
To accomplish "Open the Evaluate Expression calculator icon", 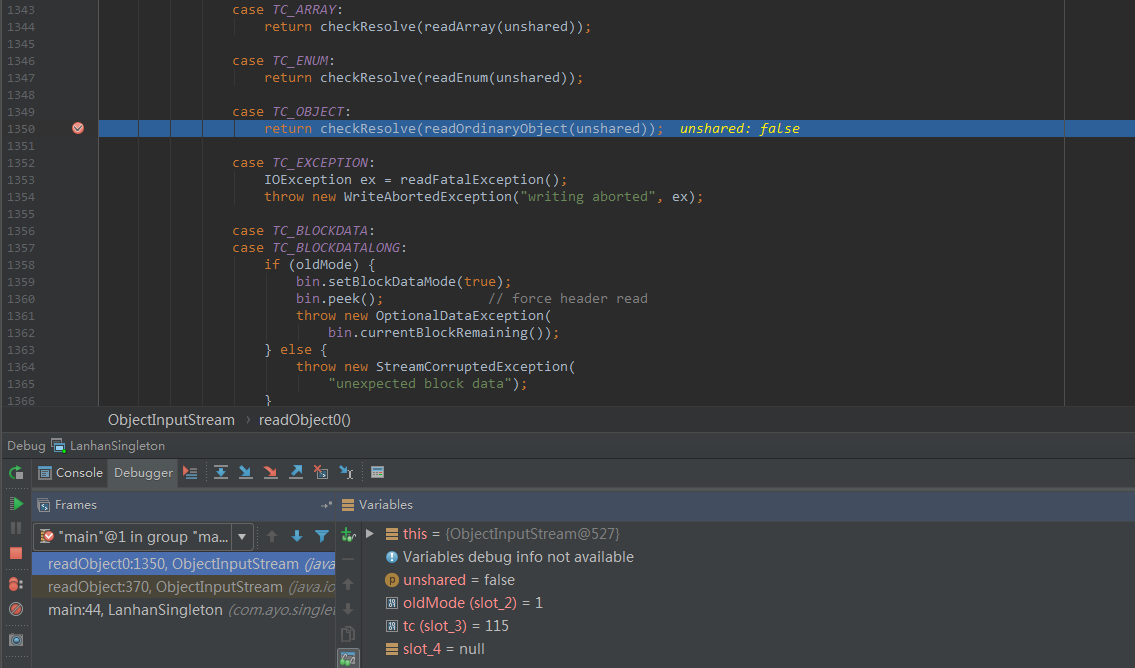I will tap(377, 473).
